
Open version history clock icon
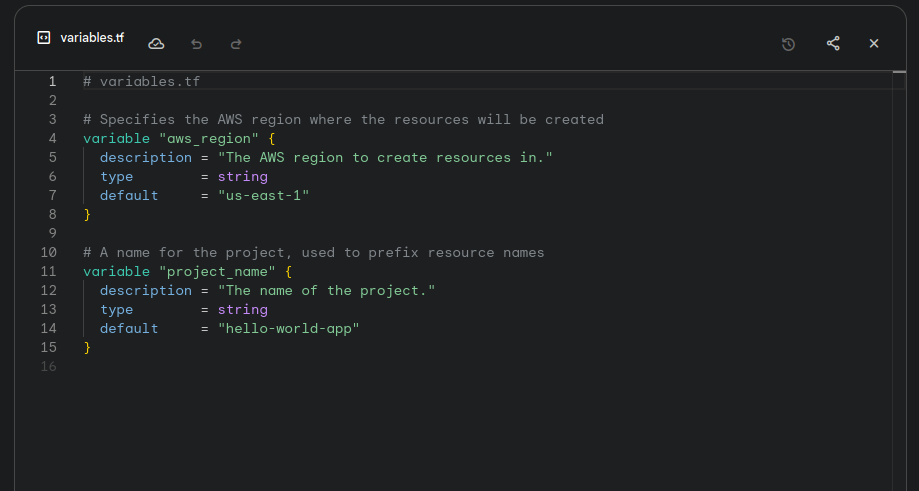click(788, 44)
